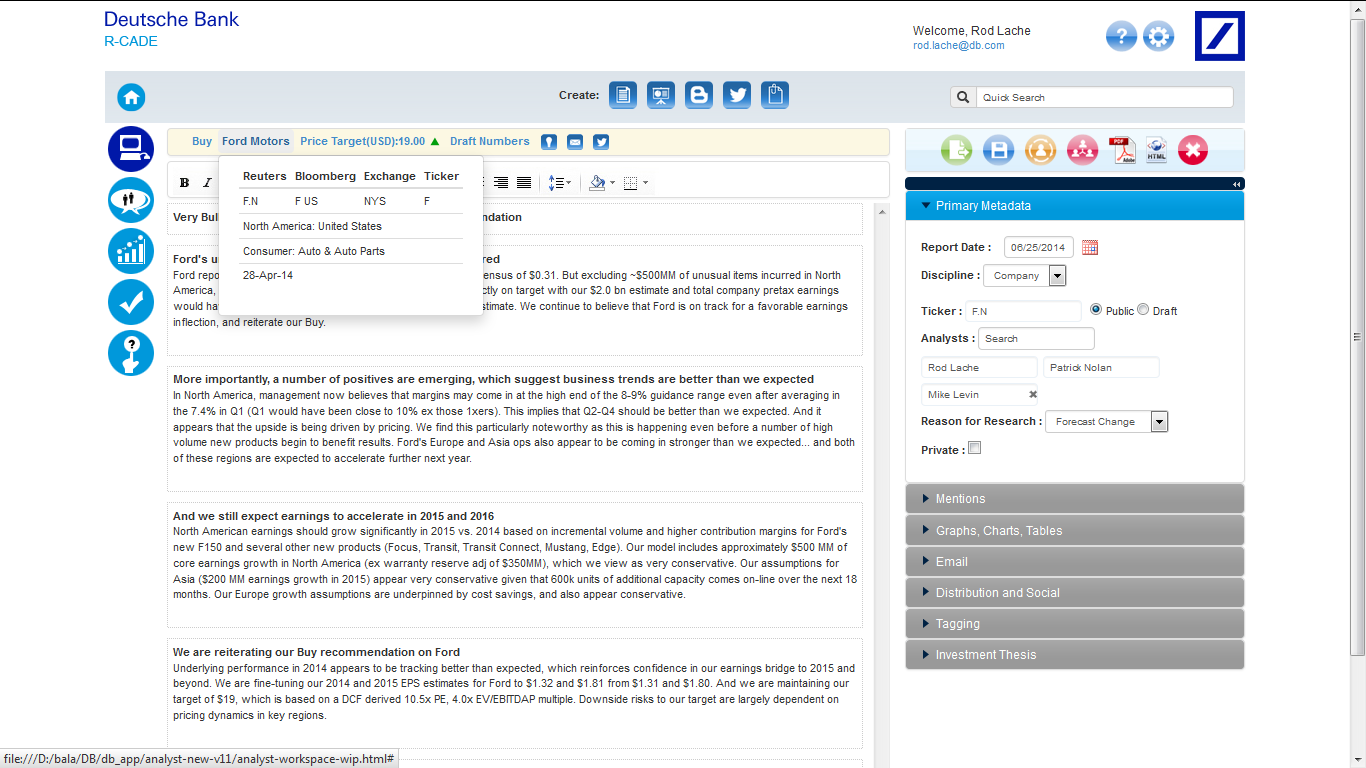Expand the Email section
Screen dimensions: 1366x768
tap(1075, 561)
